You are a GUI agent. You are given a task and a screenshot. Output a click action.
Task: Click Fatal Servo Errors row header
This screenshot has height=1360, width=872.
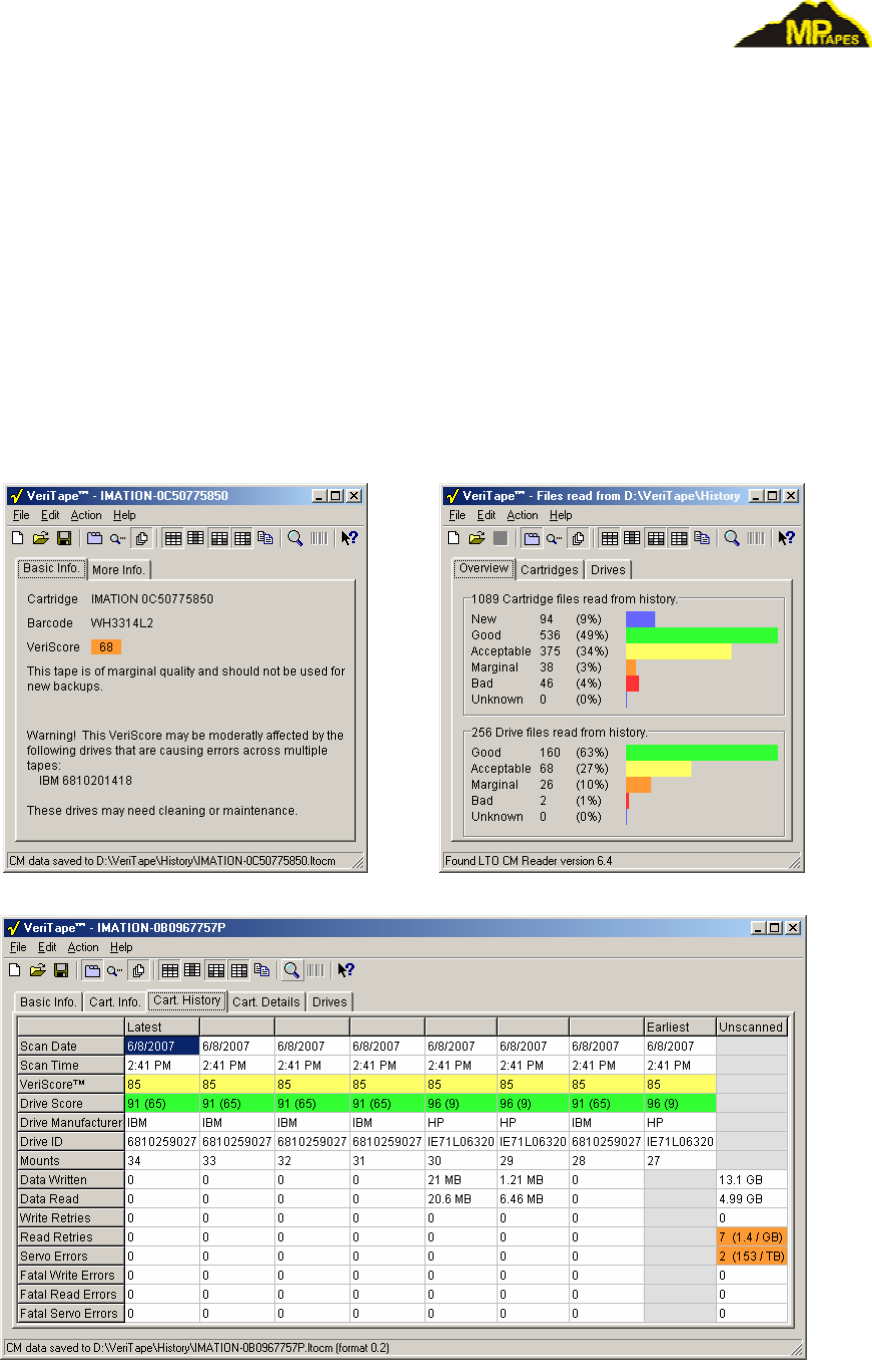point(70,1312)
